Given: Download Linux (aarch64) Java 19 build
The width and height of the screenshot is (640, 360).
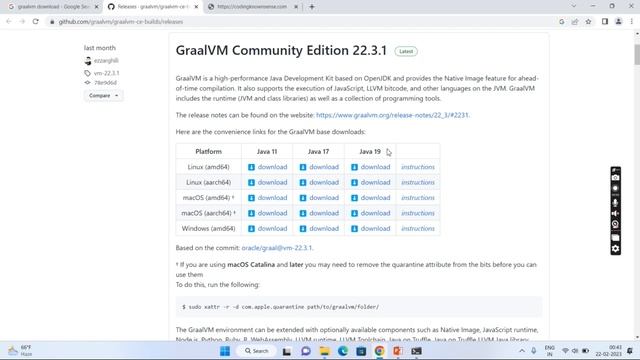Looking at the screenshot, I should pos(371,182).
